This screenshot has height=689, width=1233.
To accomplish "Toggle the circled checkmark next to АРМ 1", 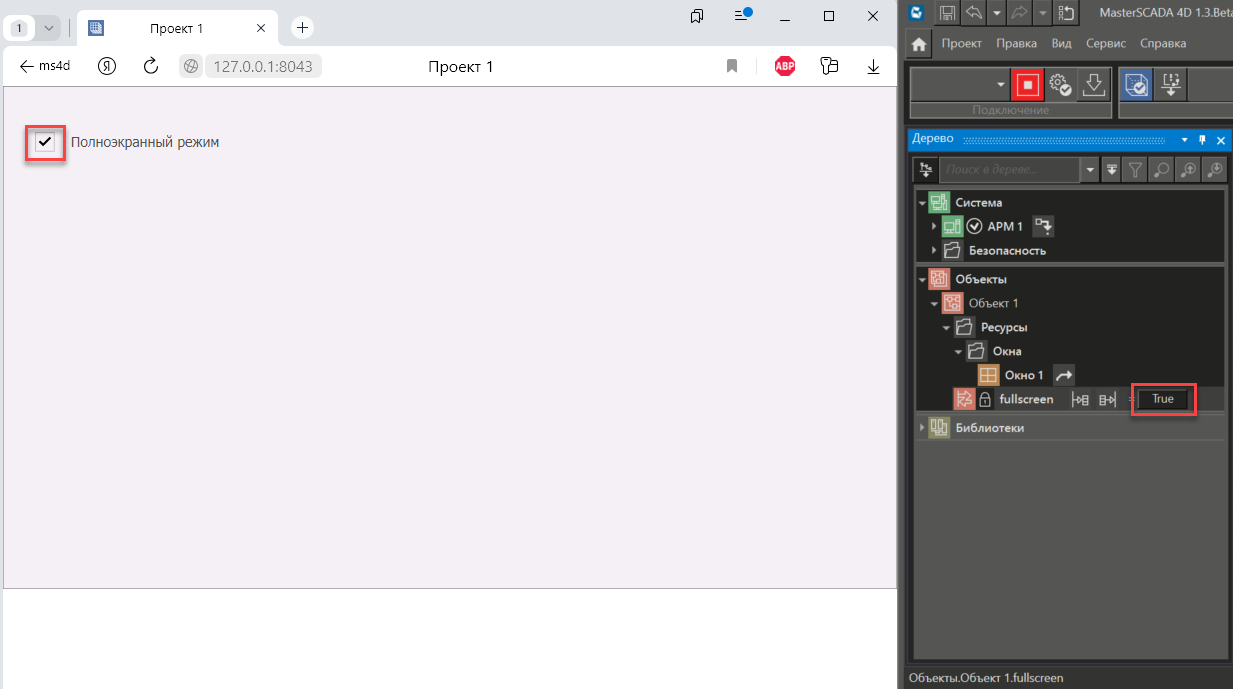I will [x=975, y=227].
